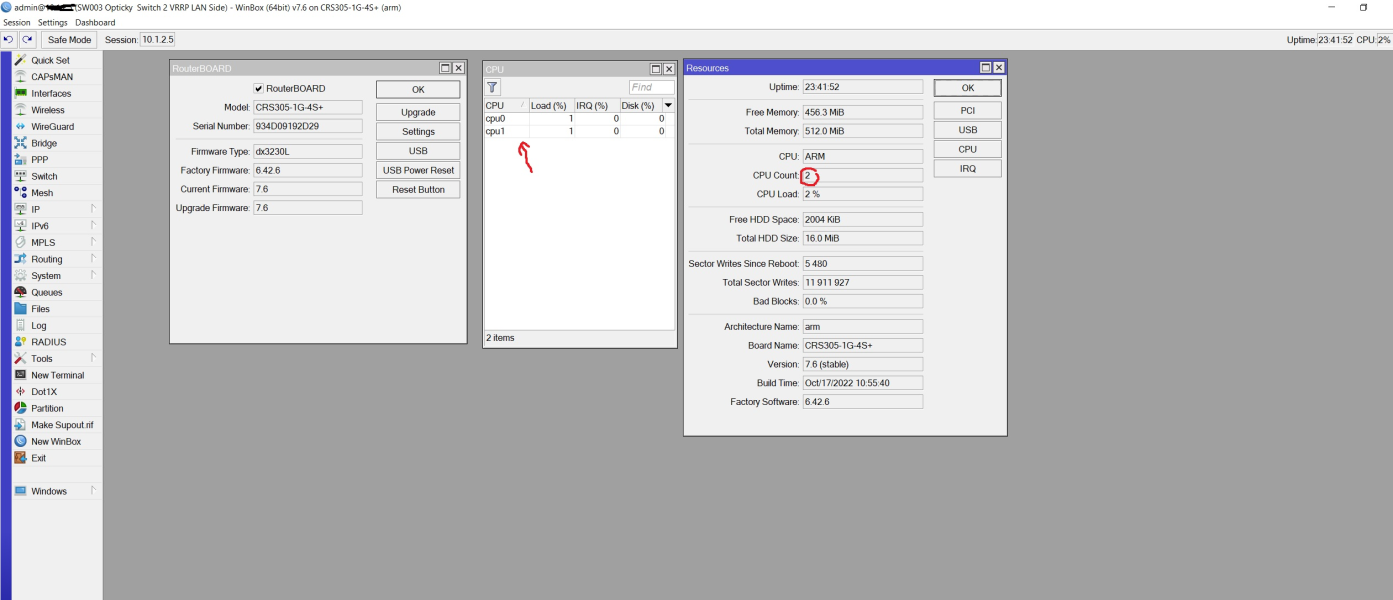Open CAPsMAN in the sidebar

click(x=51, y=77)
